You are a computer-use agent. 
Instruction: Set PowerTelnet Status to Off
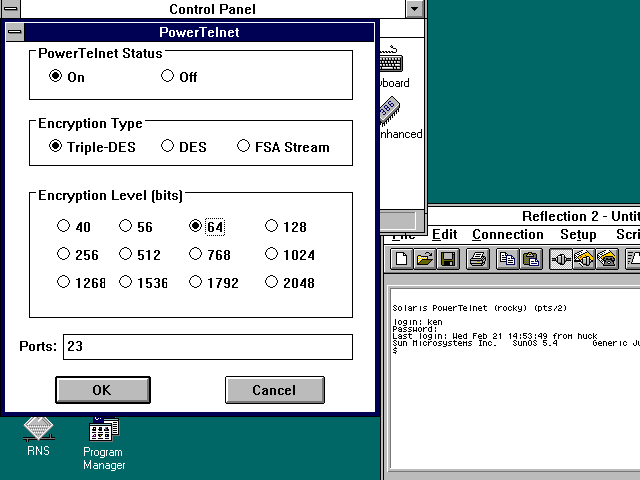(179, 77)
